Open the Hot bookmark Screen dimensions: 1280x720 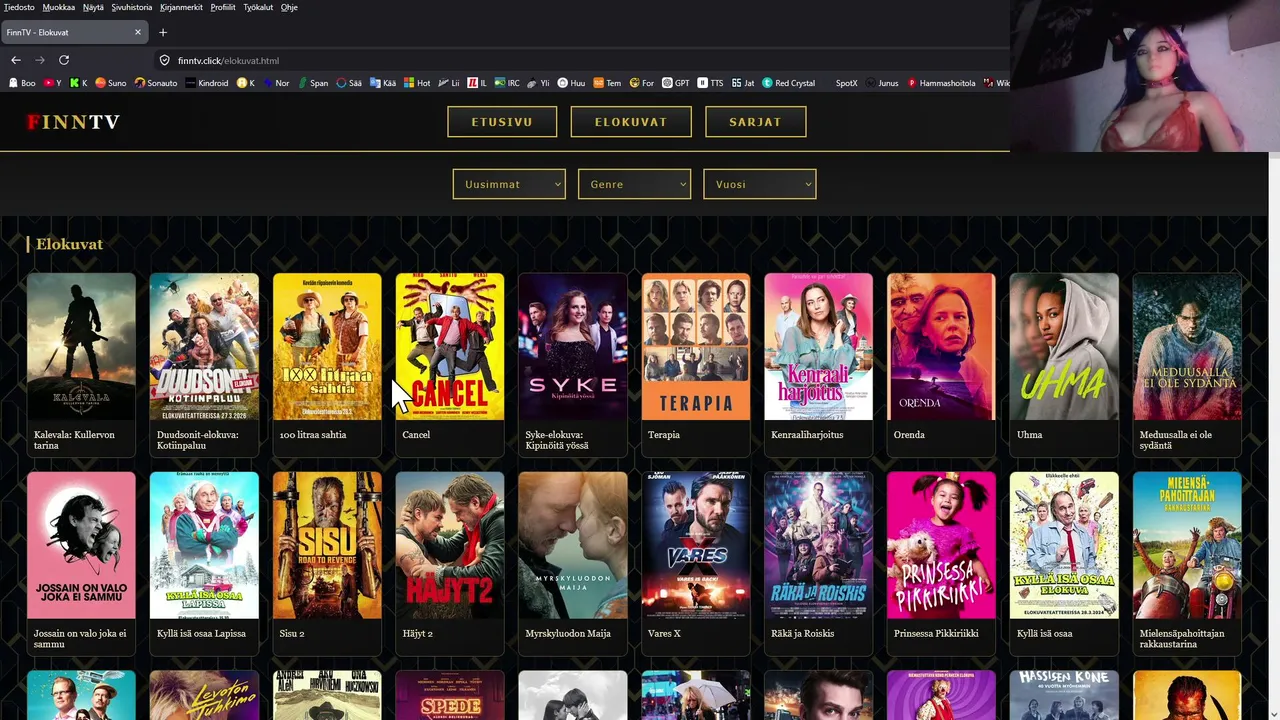pos(417,83)
